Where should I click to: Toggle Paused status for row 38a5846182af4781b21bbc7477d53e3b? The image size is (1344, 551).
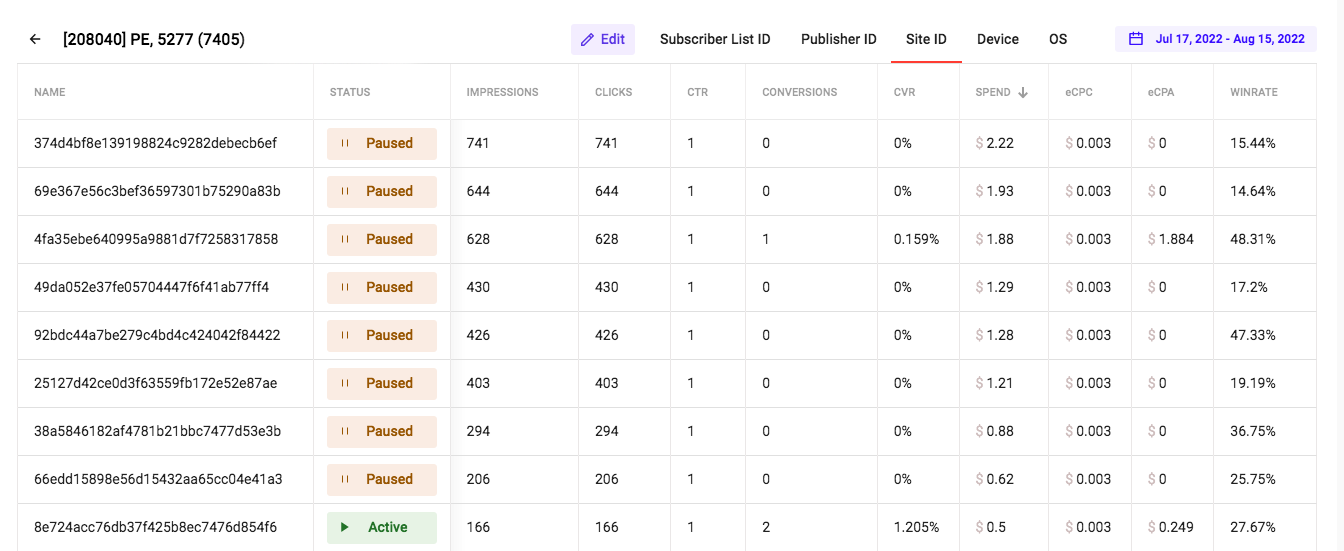tap(382, 431)
